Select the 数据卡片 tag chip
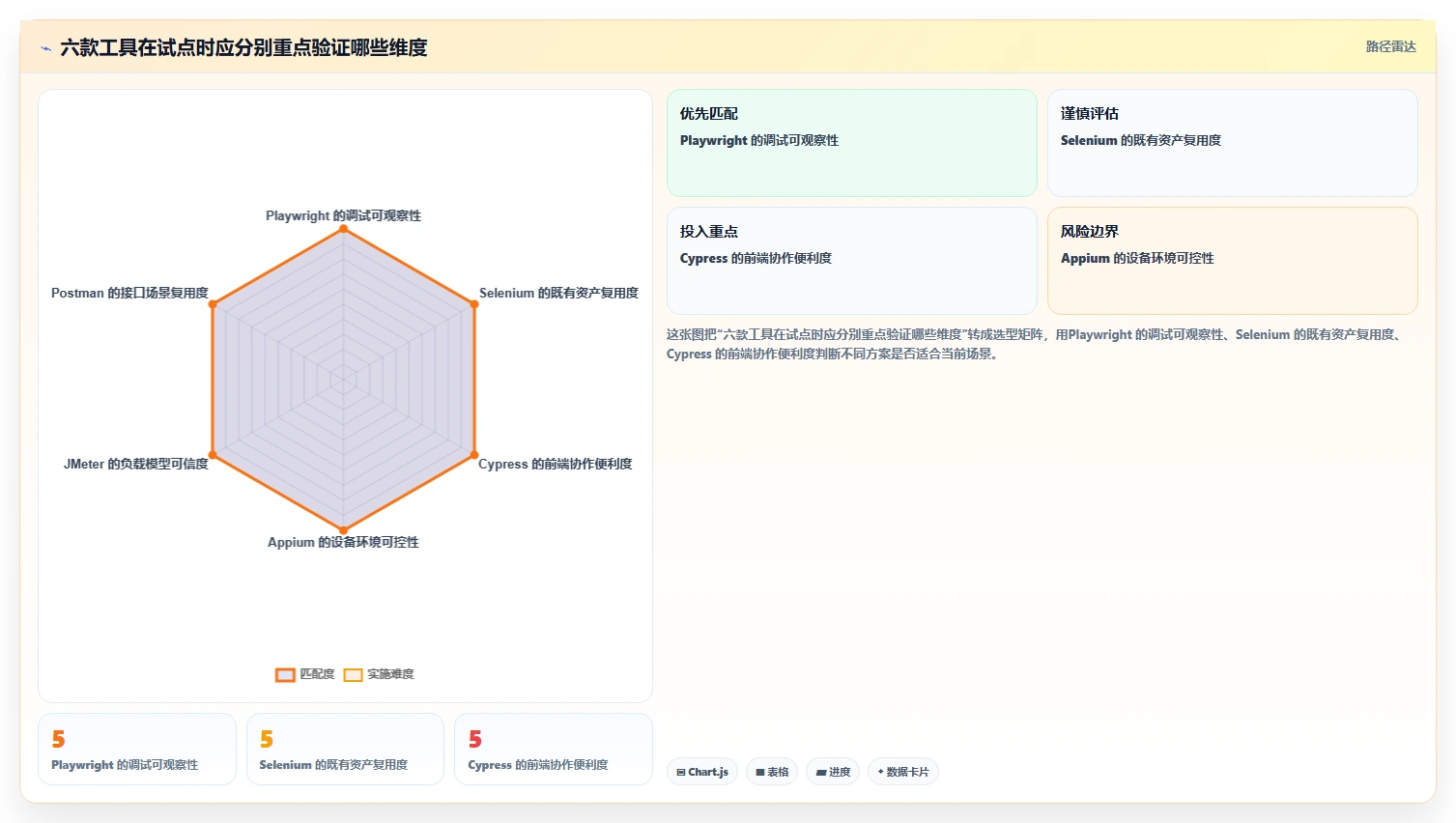The height and width of the screenshot is (823, 1456). (x=903, y=772)
